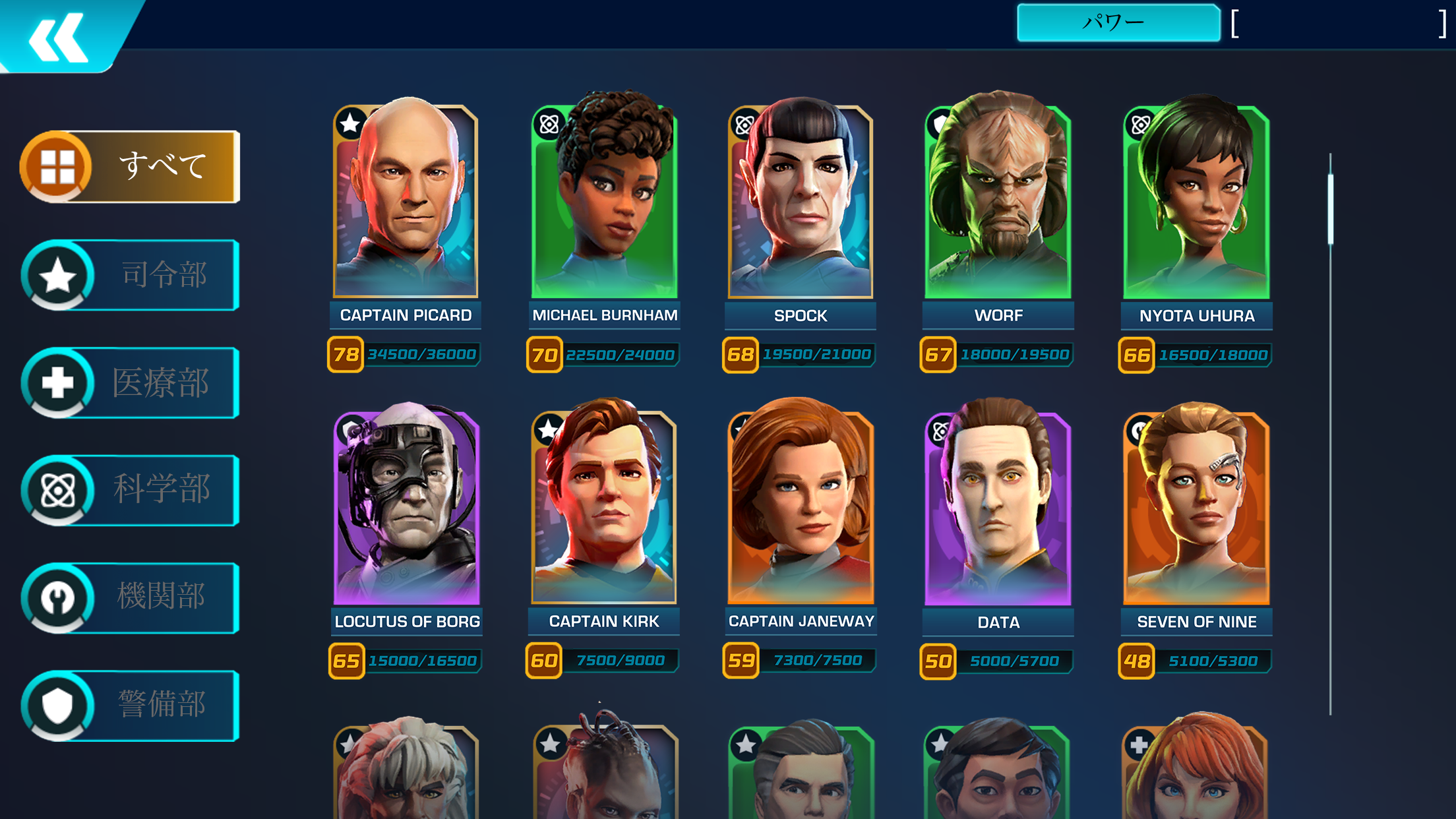Go back with the double chevron arrow
Screen dimensions: 1456x819
pos(58,37)
